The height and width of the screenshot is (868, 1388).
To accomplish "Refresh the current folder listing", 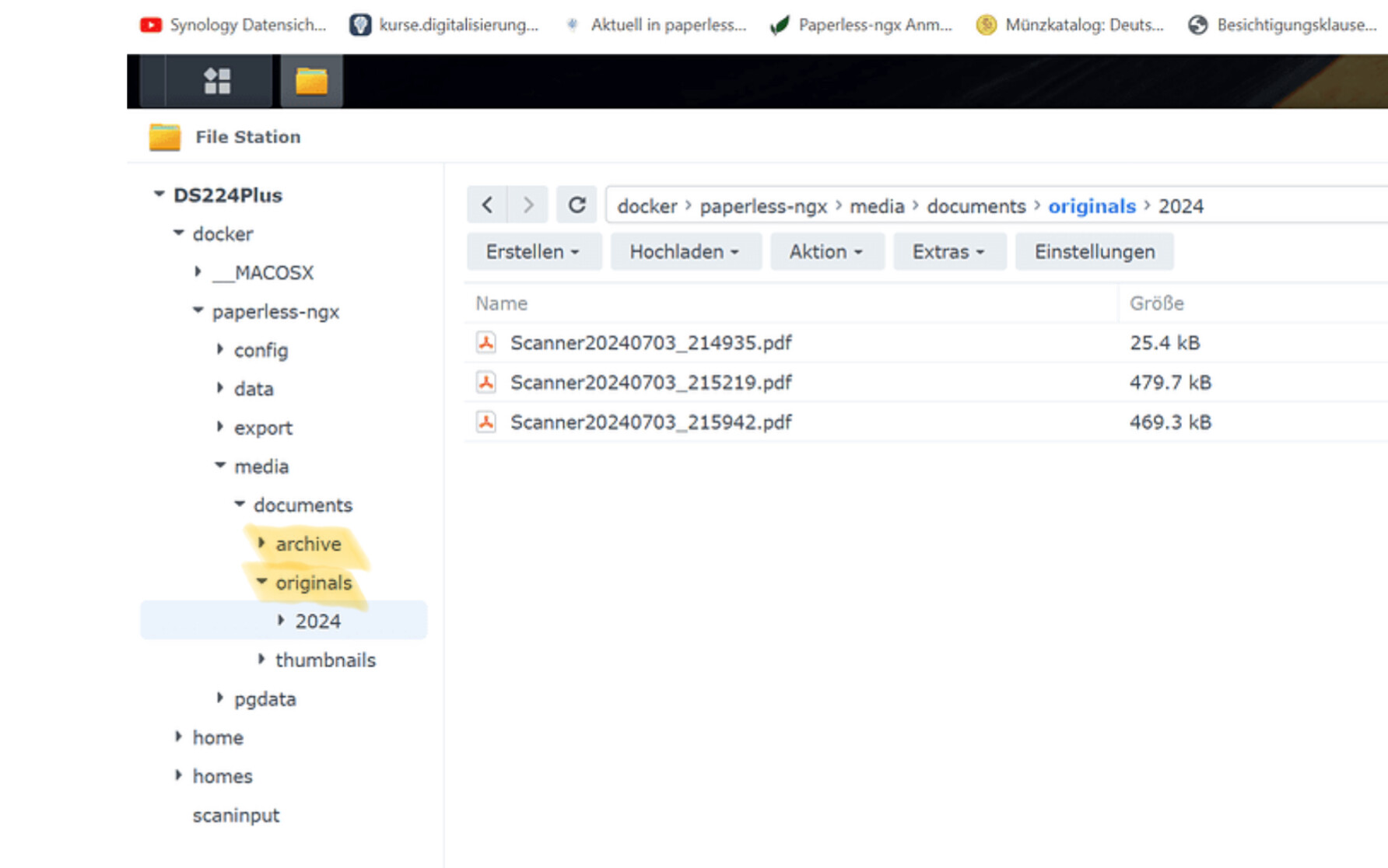I will (x=577, y=205).
